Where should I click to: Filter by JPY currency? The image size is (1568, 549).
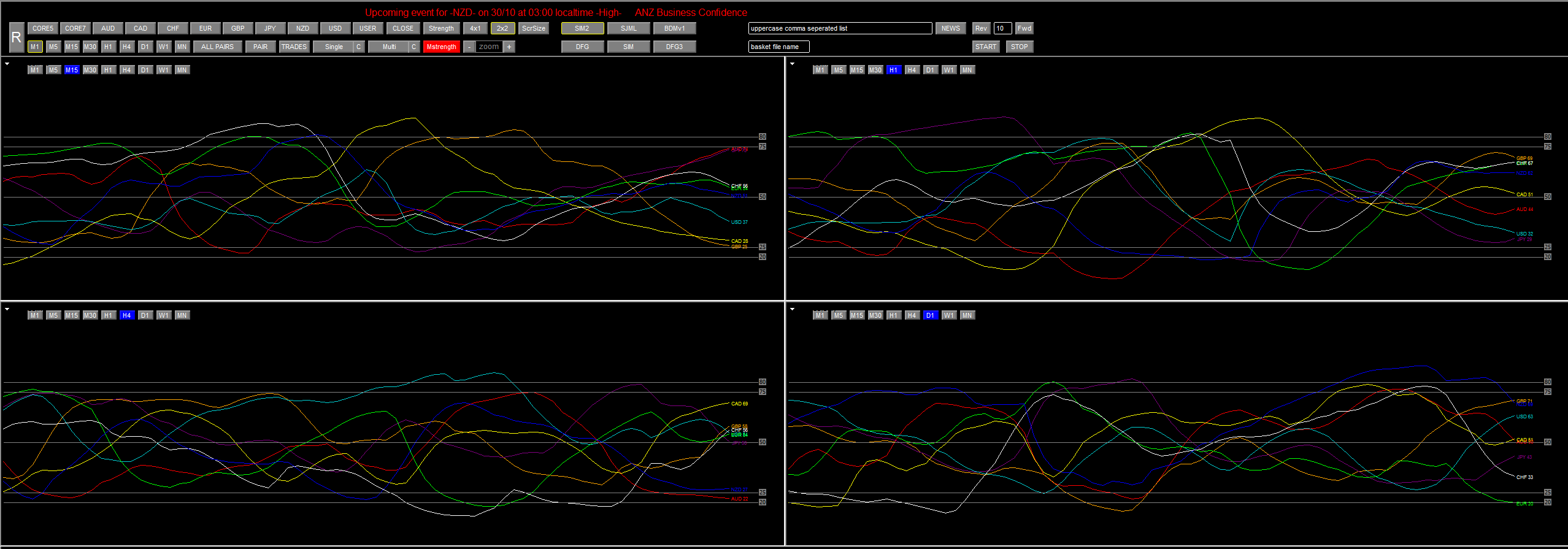point(271,28)
